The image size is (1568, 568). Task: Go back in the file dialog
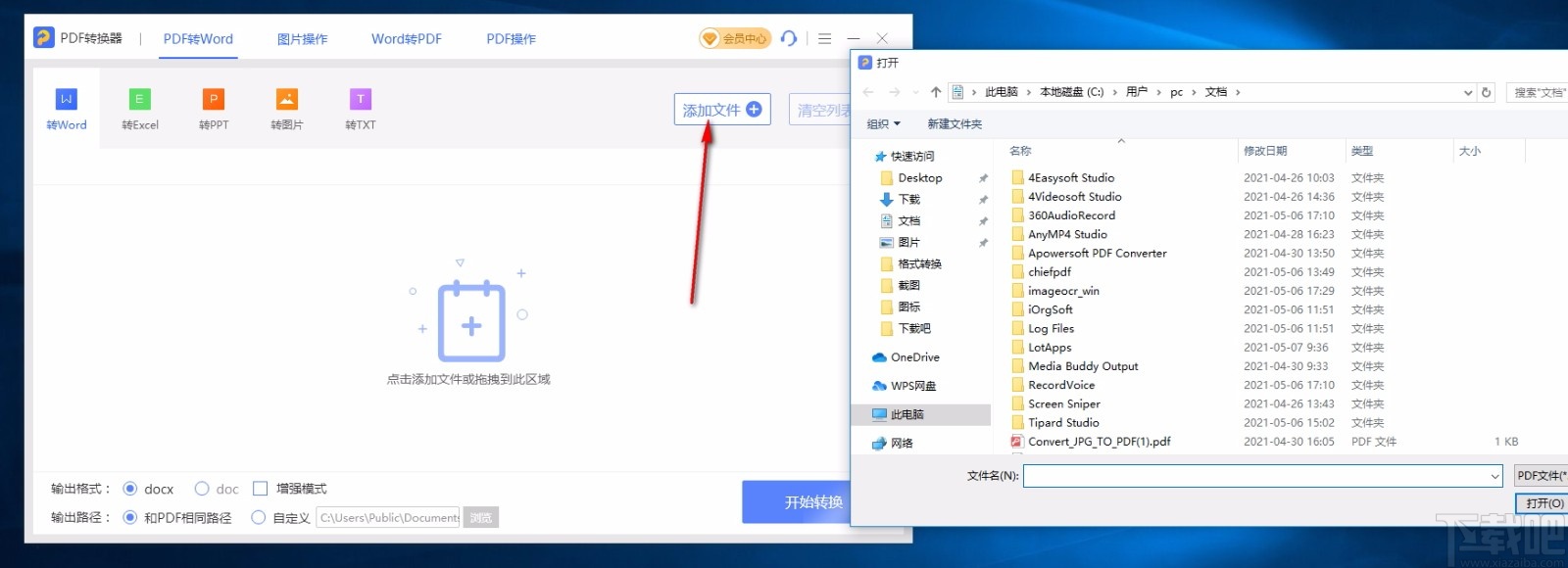coord(868,92)
